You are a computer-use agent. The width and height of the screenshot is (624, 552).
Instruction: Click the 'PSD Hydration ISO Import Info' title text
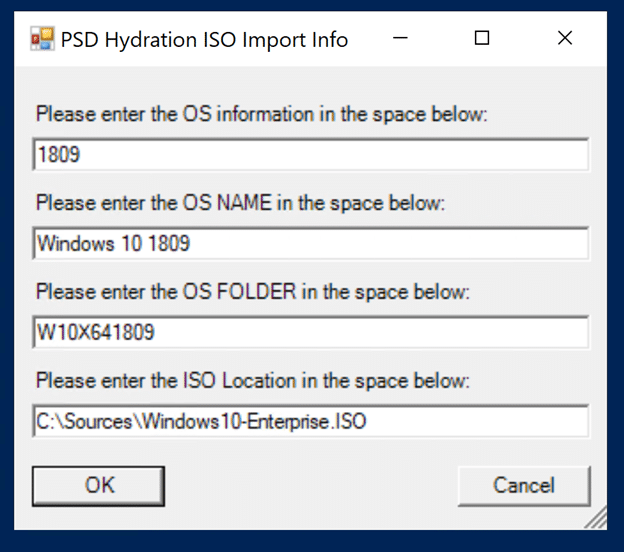(x=204, y=40)
